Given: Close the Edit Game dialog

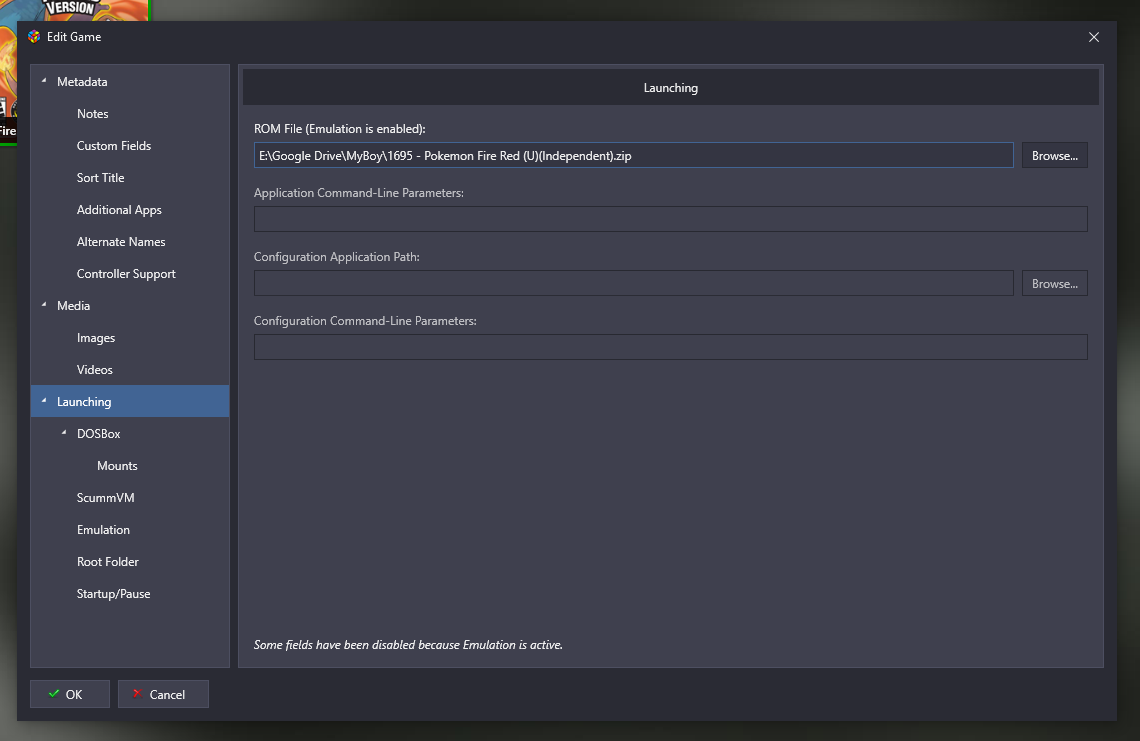Looking at the screenshot, I should click(1093, 37).
